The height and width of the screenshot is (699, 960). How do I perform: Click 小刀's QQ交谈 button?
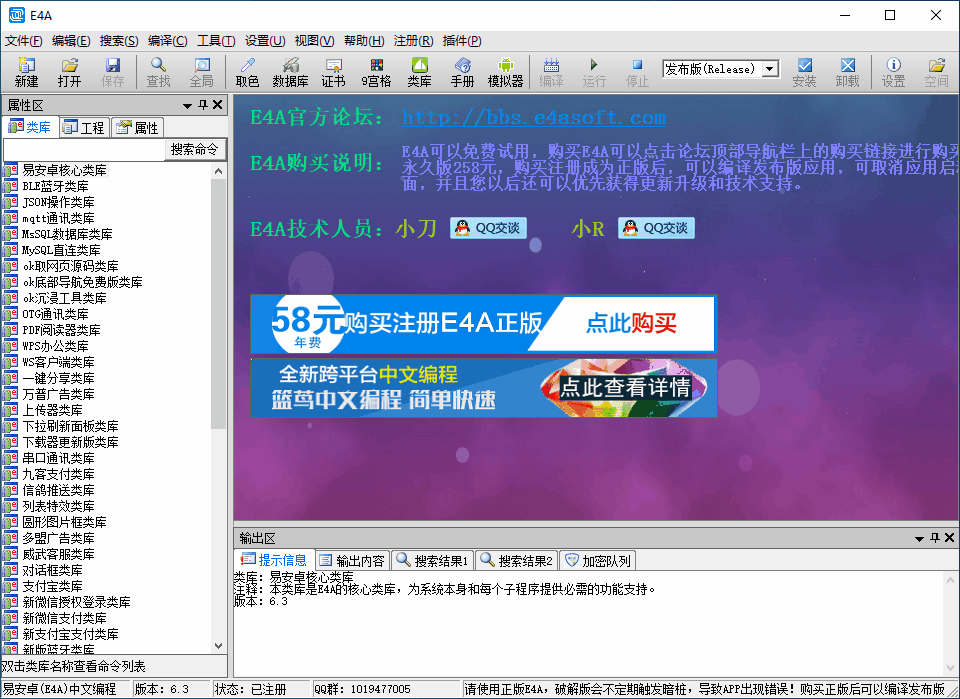pos(488,228)
